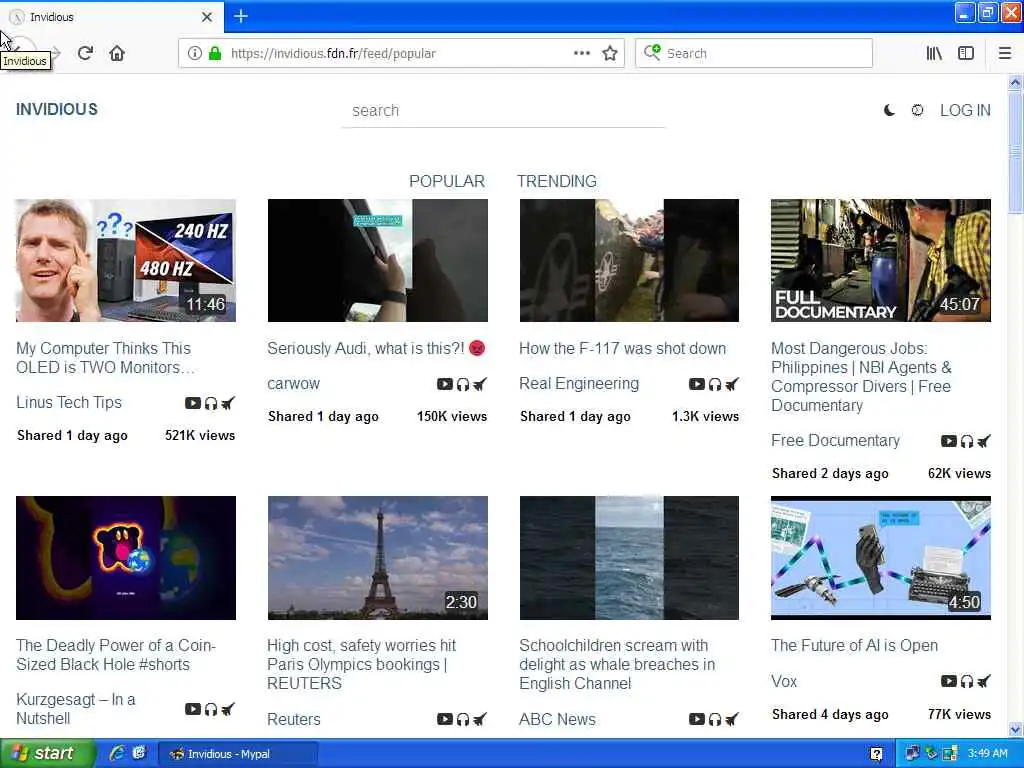This screenshot has height=768, width=1024.
Task: Show sidebars icon in toolbar
Action: [966, 53]
